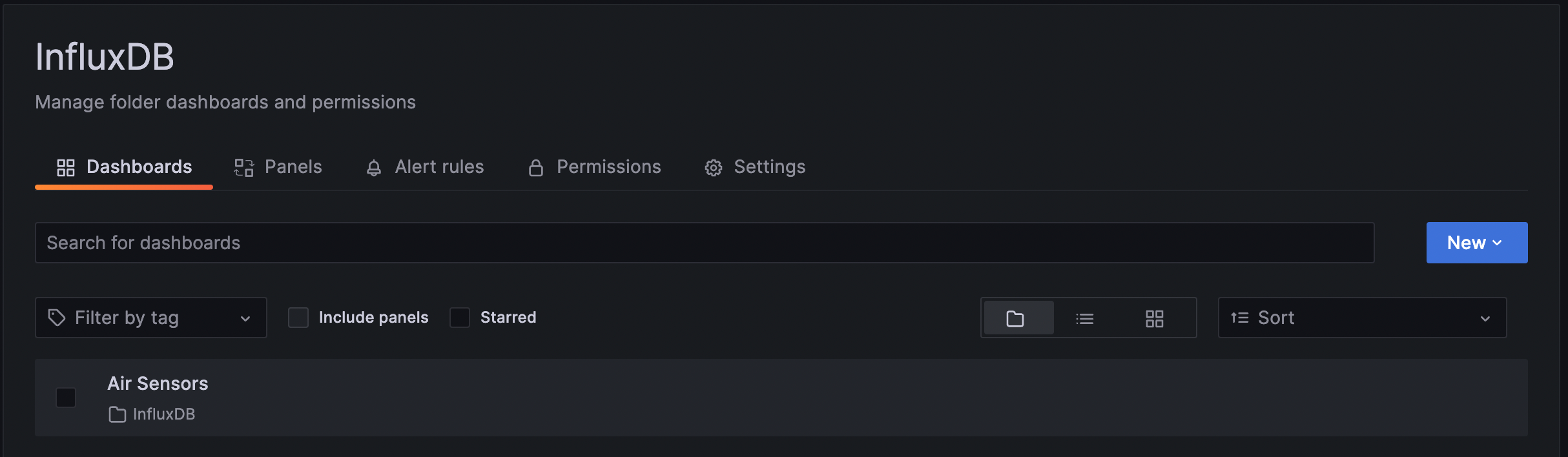Click the New button
This screenshot has width=1568, height=457.
pos(1467,242)
